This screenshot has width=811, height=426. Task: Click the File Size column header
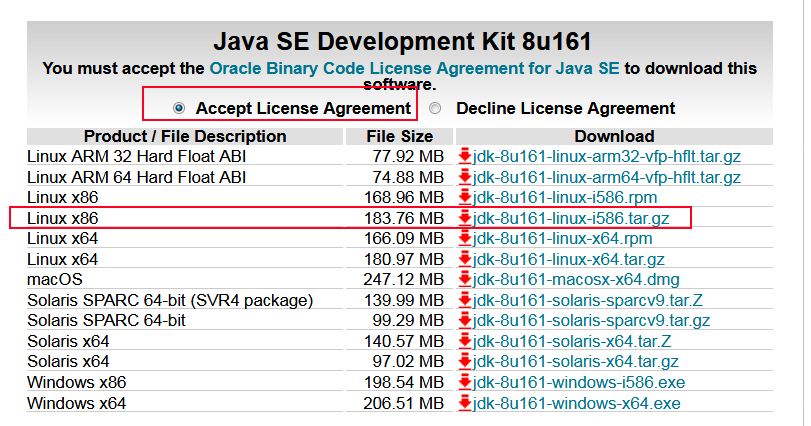tap(399, 136)
